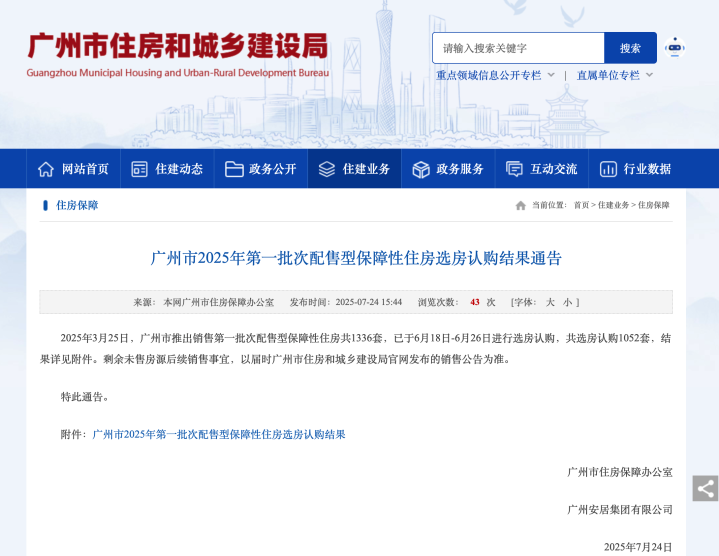719x556 pixels.
Task: Click the share icon at right edge
Action: 705,488
